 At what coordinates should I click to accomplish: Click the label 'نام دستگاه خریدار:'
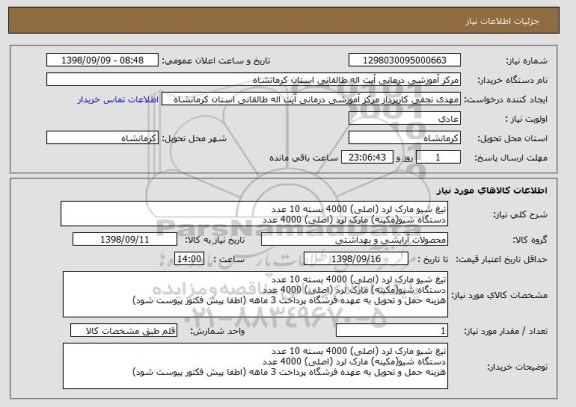coord(513,80)
